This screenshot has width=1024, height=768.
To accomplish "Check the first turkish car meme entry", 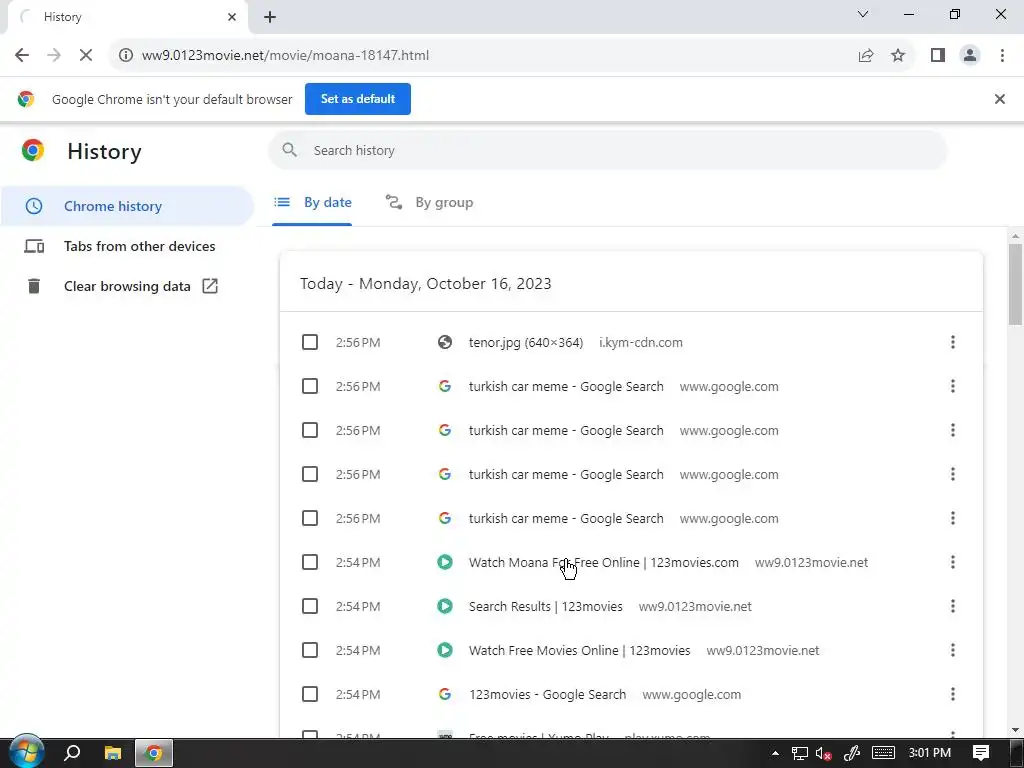I will tap(310, 386).
